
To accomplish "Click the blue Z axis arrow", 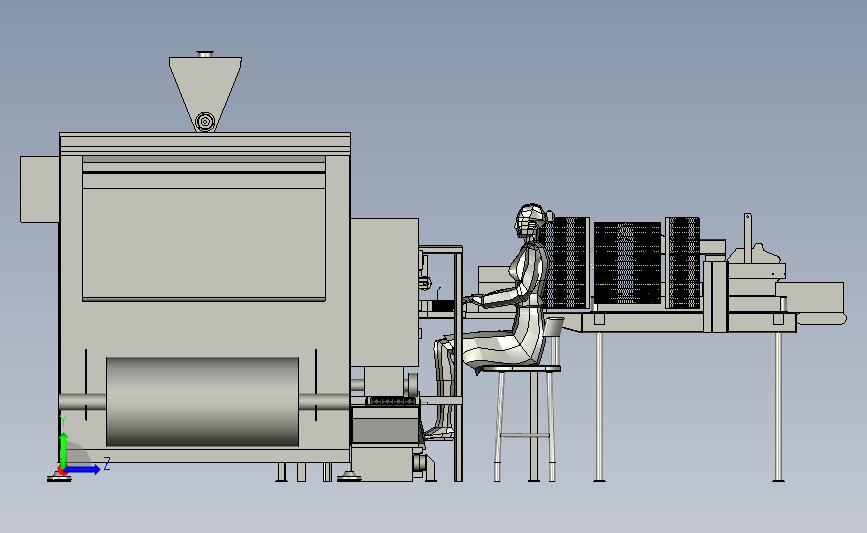I will [x=83, y=469].
